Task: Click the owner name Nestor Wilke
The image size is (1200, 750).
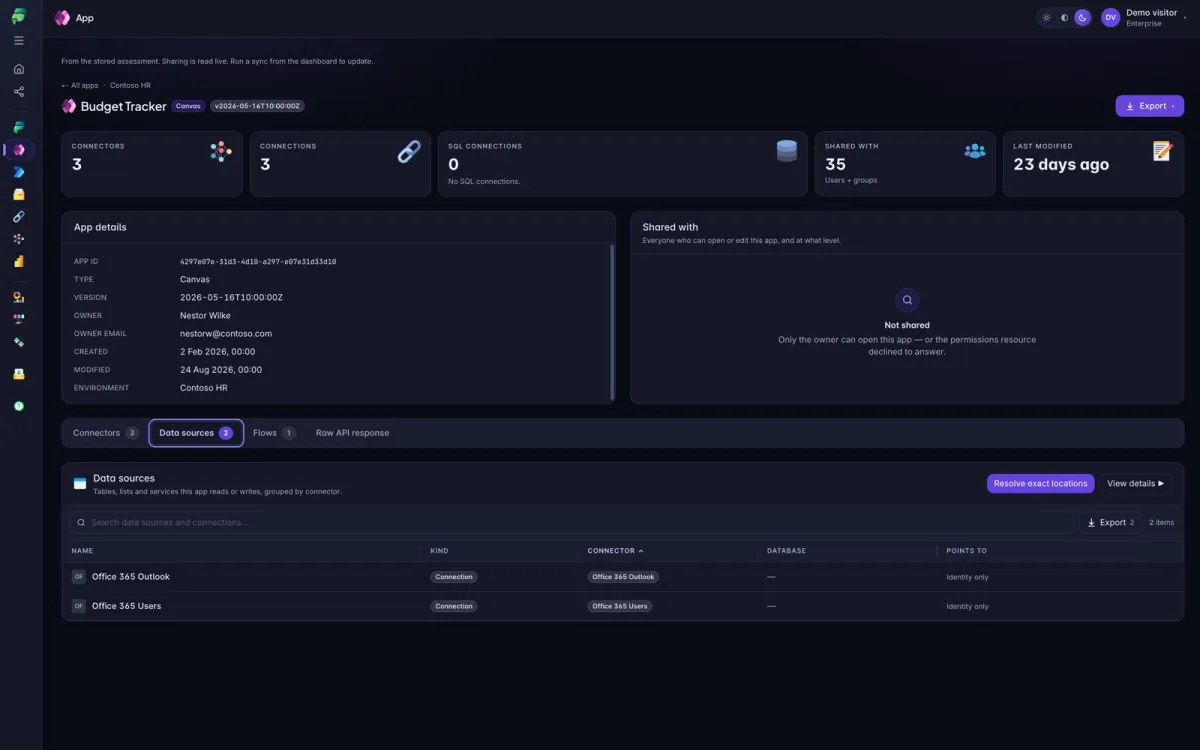Action: point(205,316)
